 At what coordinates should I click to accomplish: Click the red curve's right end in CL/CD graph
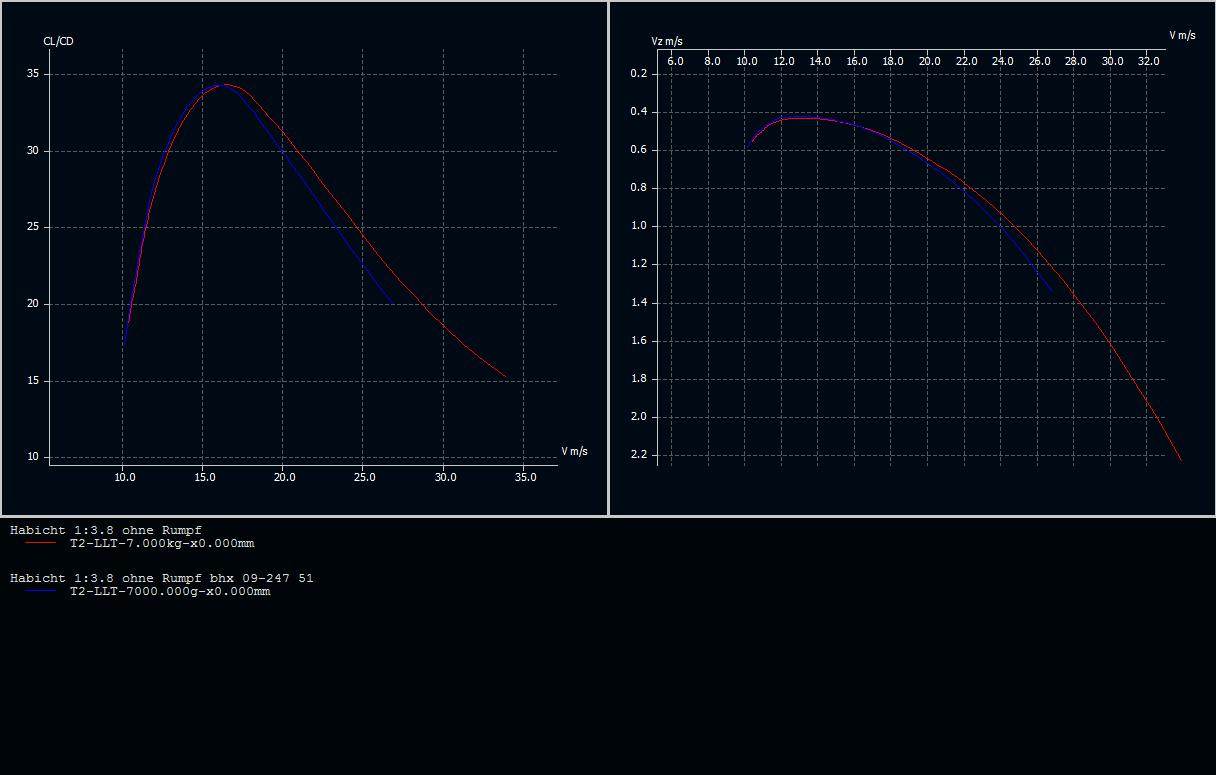(x=505, y=377)
